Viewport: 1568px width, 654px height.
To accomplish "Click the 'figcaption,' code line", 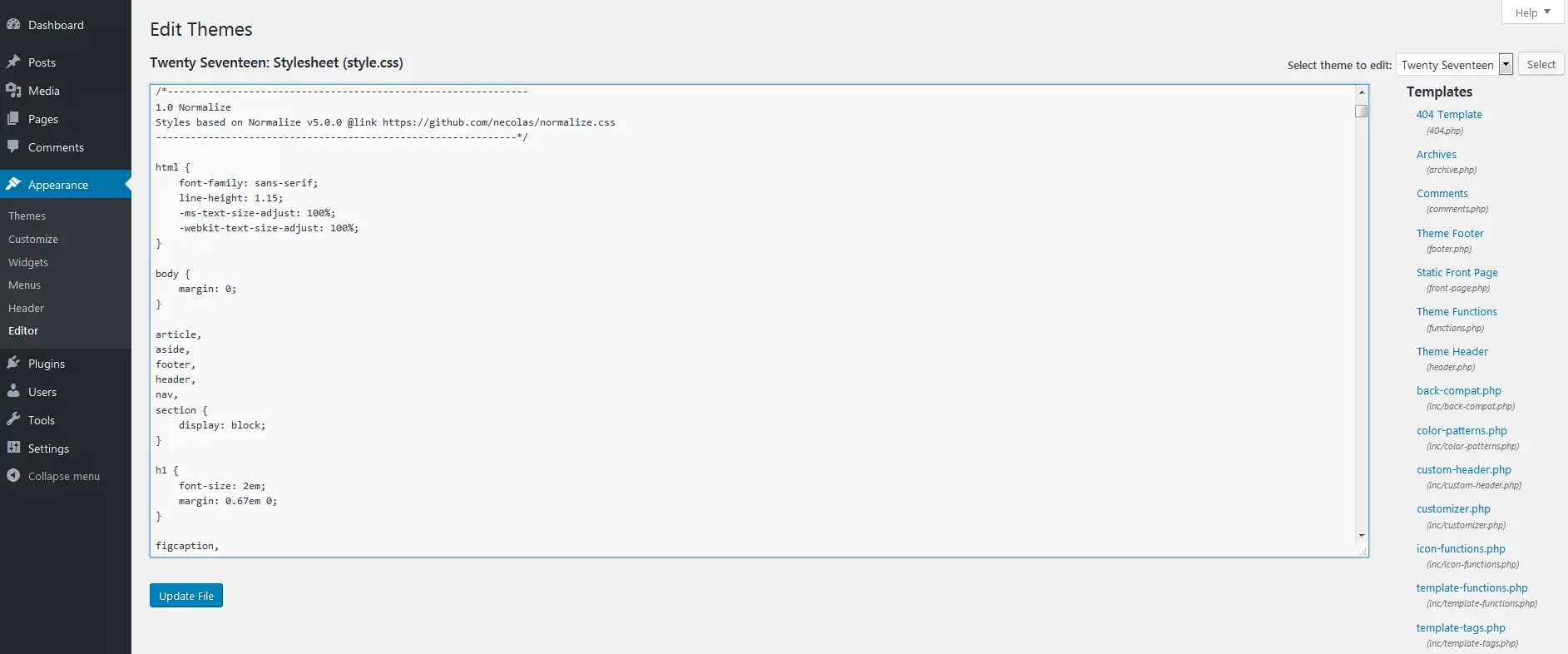I will pyautogui.click(x=187, y=547).
